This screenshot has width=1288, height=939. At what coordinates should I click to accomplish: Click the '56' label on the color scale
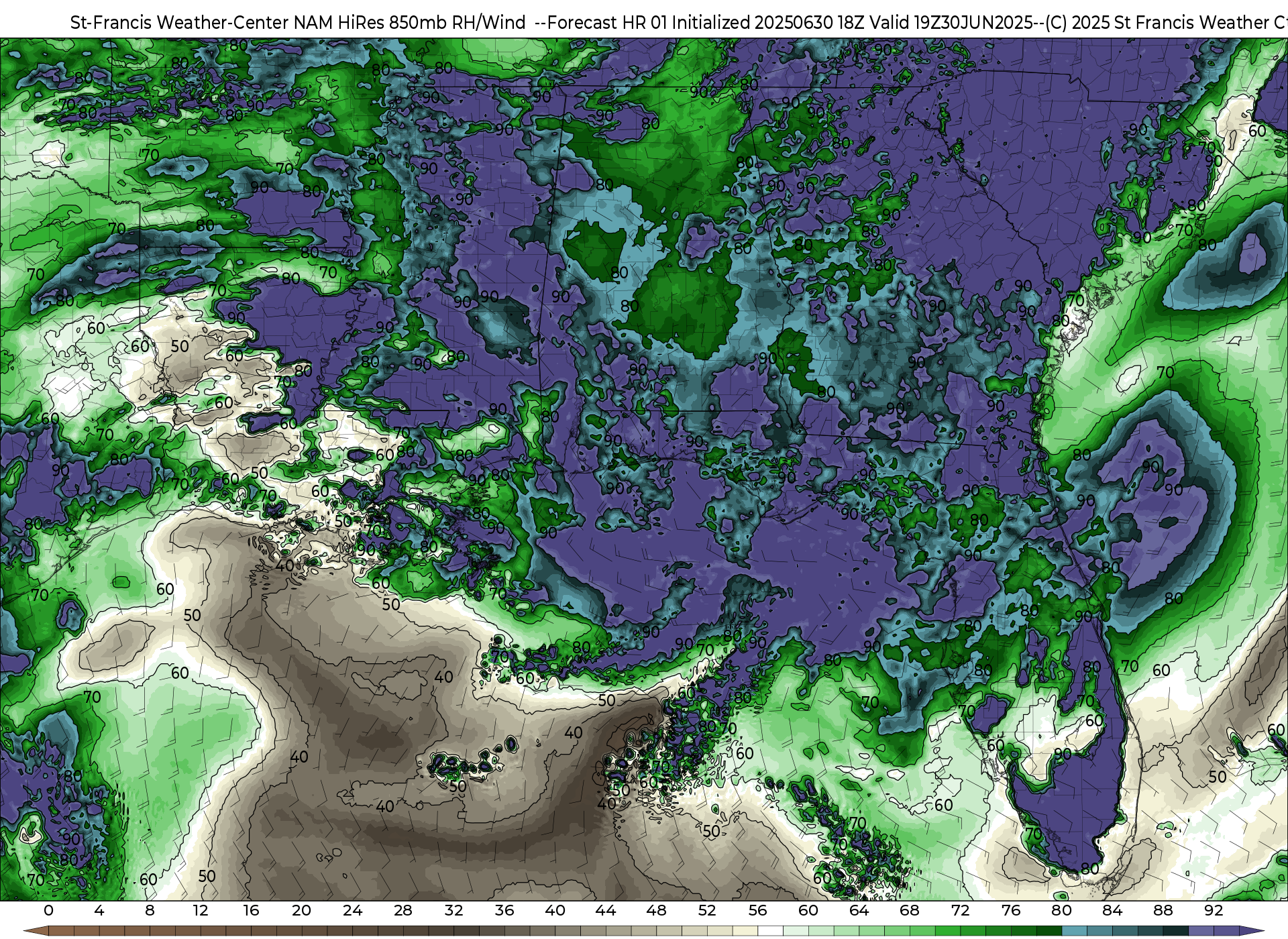(x=757, y=910)
